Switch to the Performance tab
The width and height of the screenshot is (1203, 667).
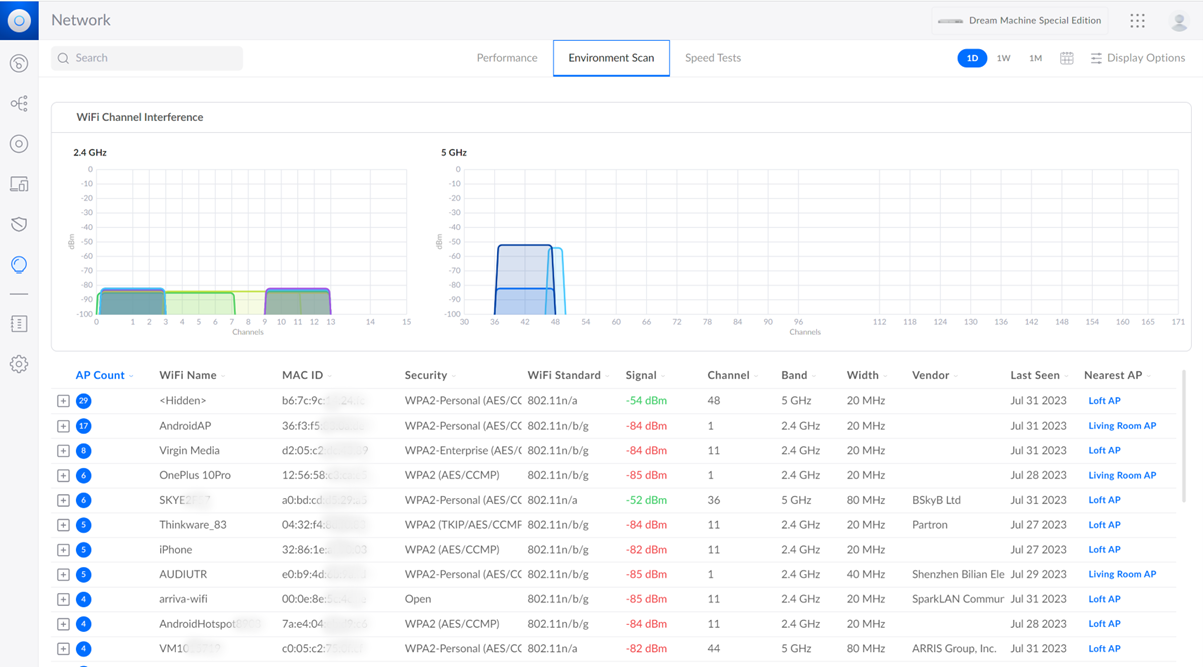[x=507, y=58]
